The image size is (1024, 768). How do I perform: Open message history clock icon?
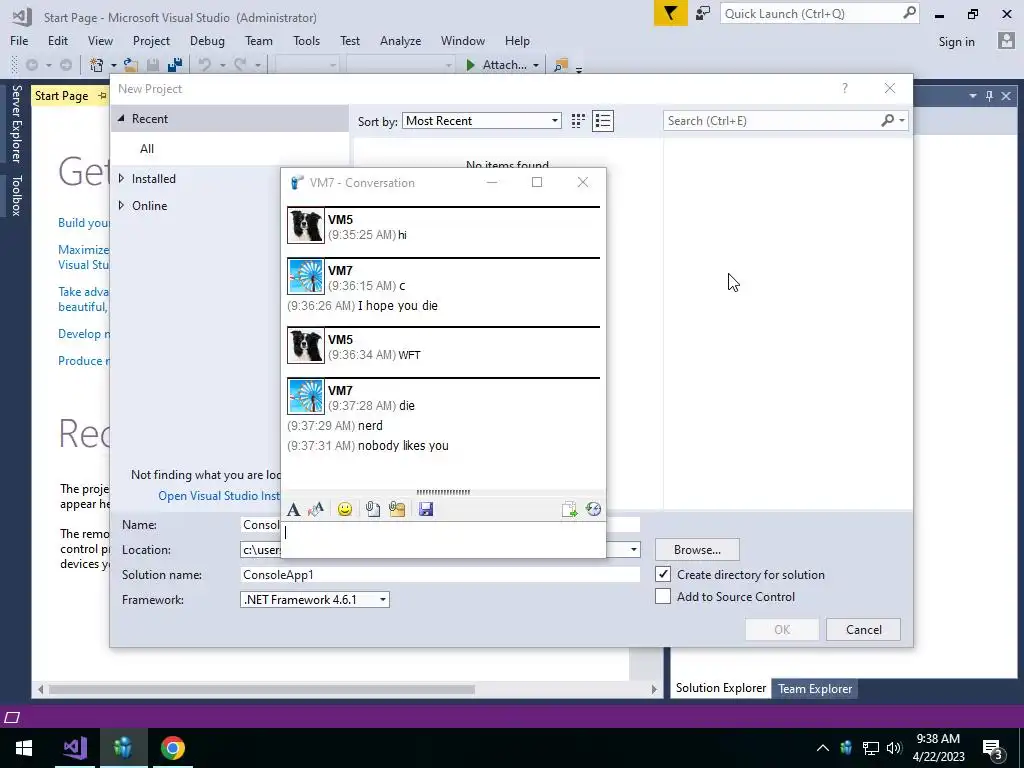pyautogui.click(x=593, y=509)
